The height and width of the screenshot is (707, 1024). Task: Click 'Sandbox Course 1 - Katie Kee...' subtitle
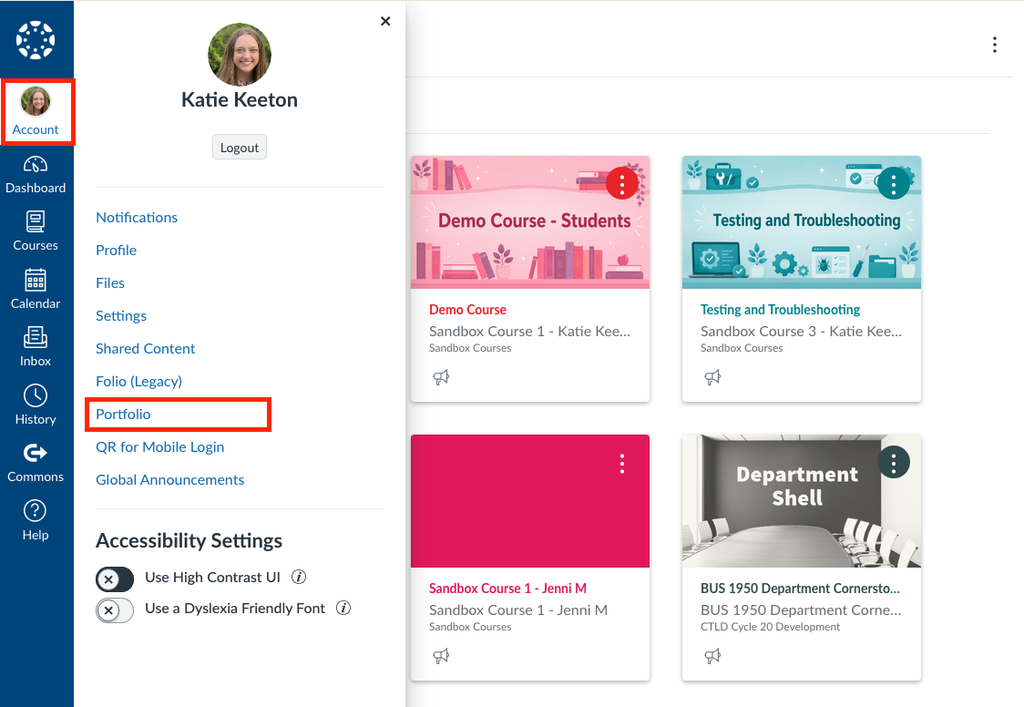coord(530,332)
